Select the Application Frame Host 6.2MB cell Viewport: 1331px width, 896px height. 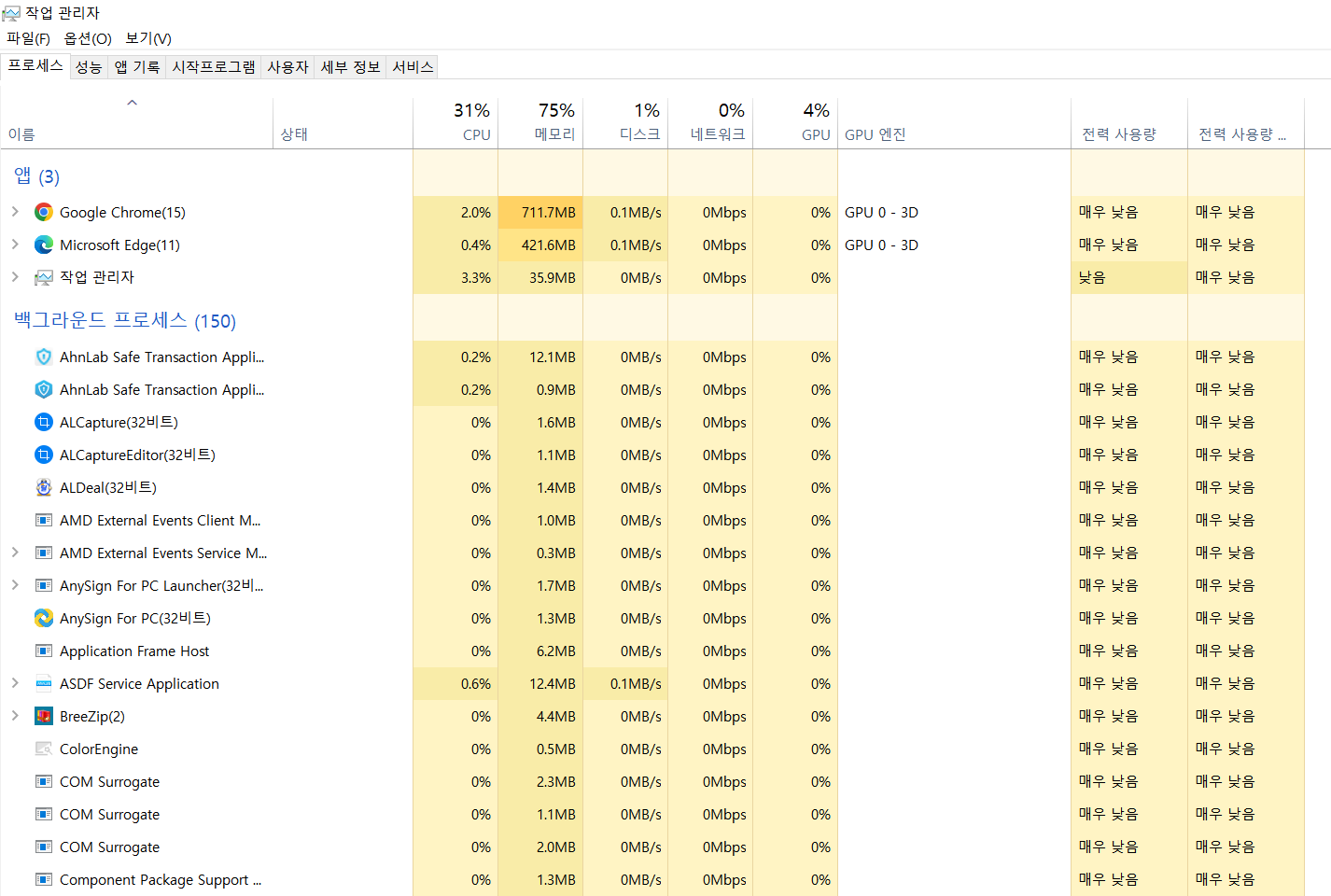[540, 651]
